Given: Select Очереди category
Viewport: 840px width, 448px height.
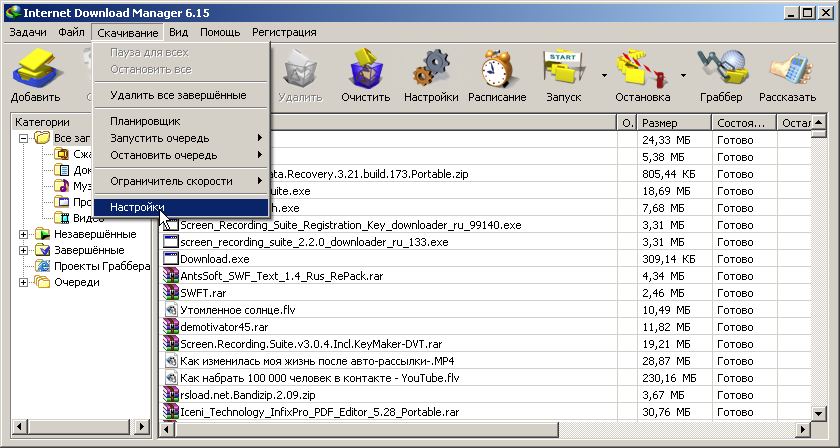Looking at the screenshot, I should click(x=77, y=282).
